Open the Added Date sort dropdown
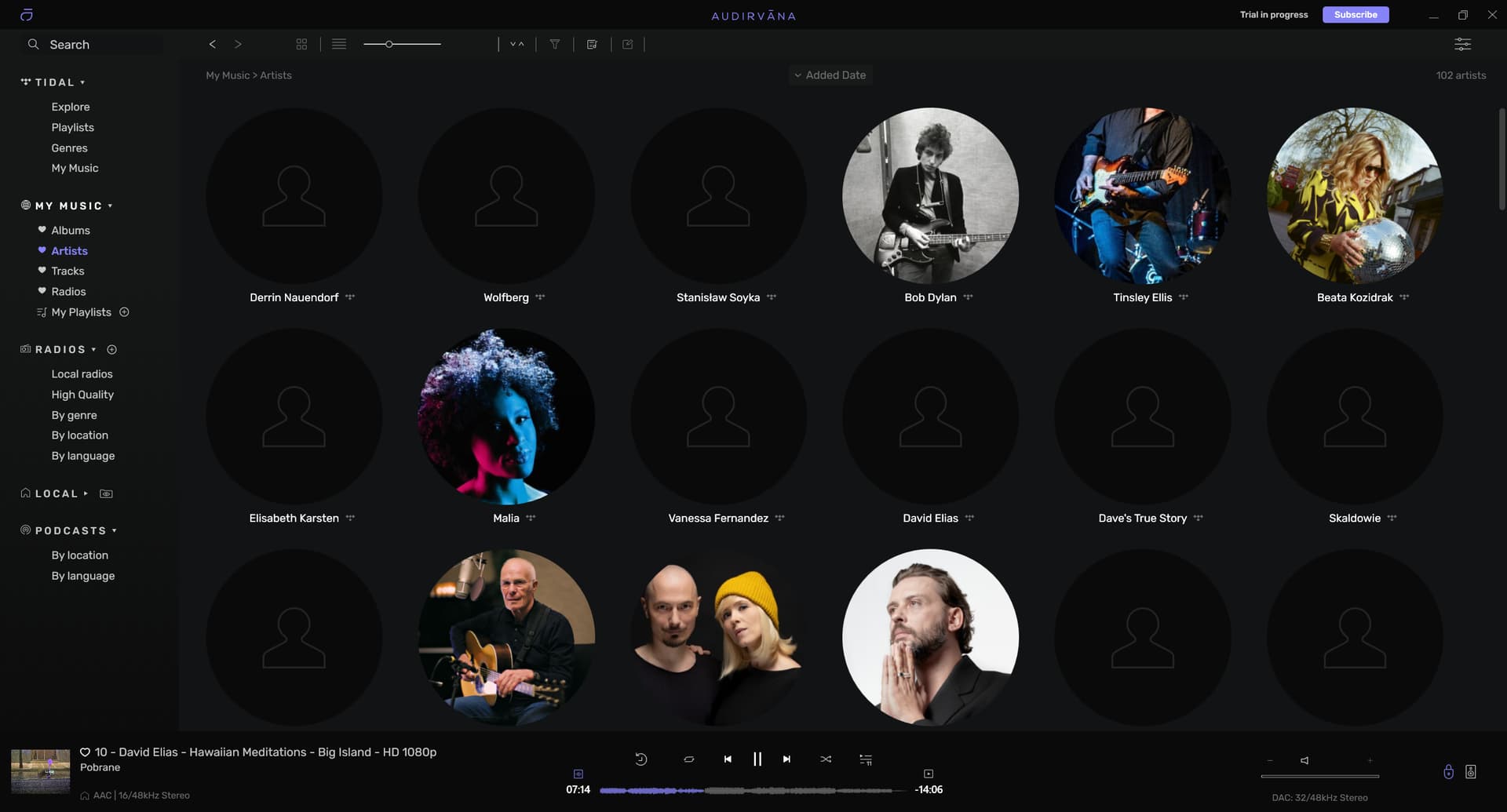The image size is (1507, 812). (830, 75)
